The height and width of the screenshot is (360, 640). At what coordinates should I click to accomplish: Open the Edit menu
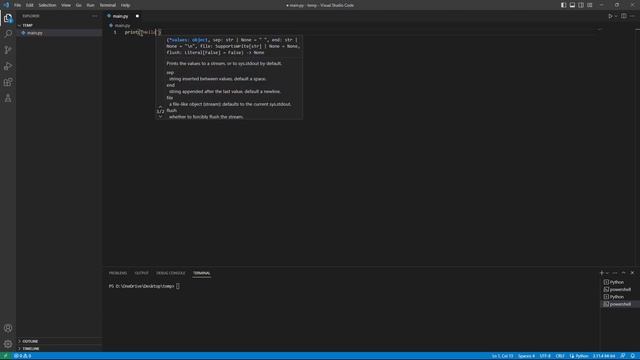pyautogui.click(x=29, y=5)
